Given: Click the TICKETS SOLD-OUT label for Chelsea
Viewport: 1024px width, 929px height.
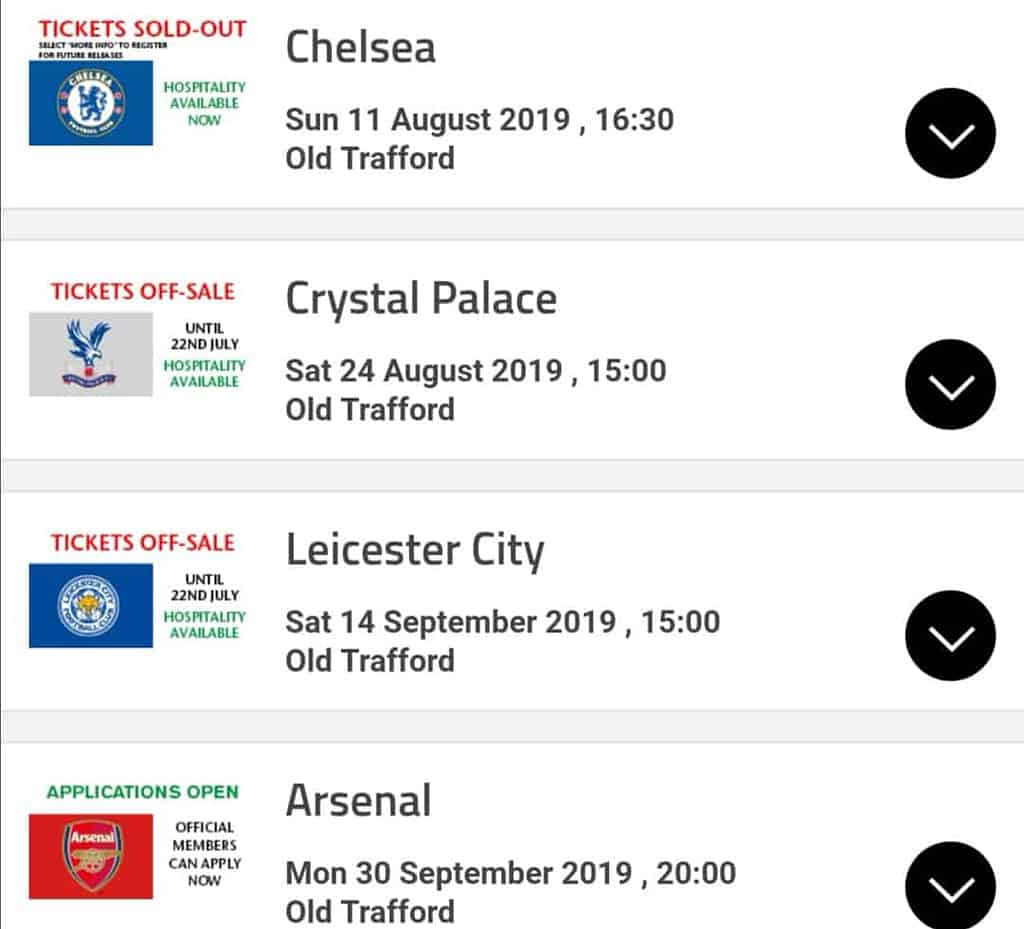Looking at the screenshot, I should click(142, 29).
